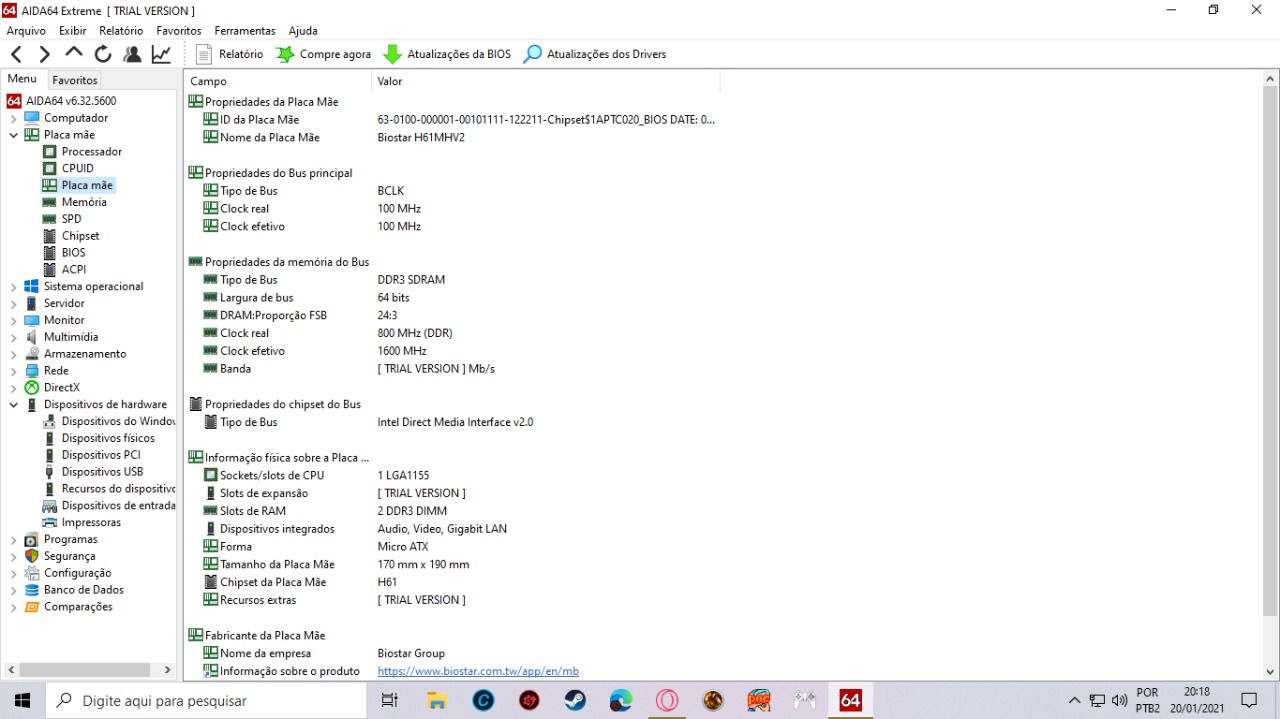Expand the Servidor tree node

(x=14, y=304)
